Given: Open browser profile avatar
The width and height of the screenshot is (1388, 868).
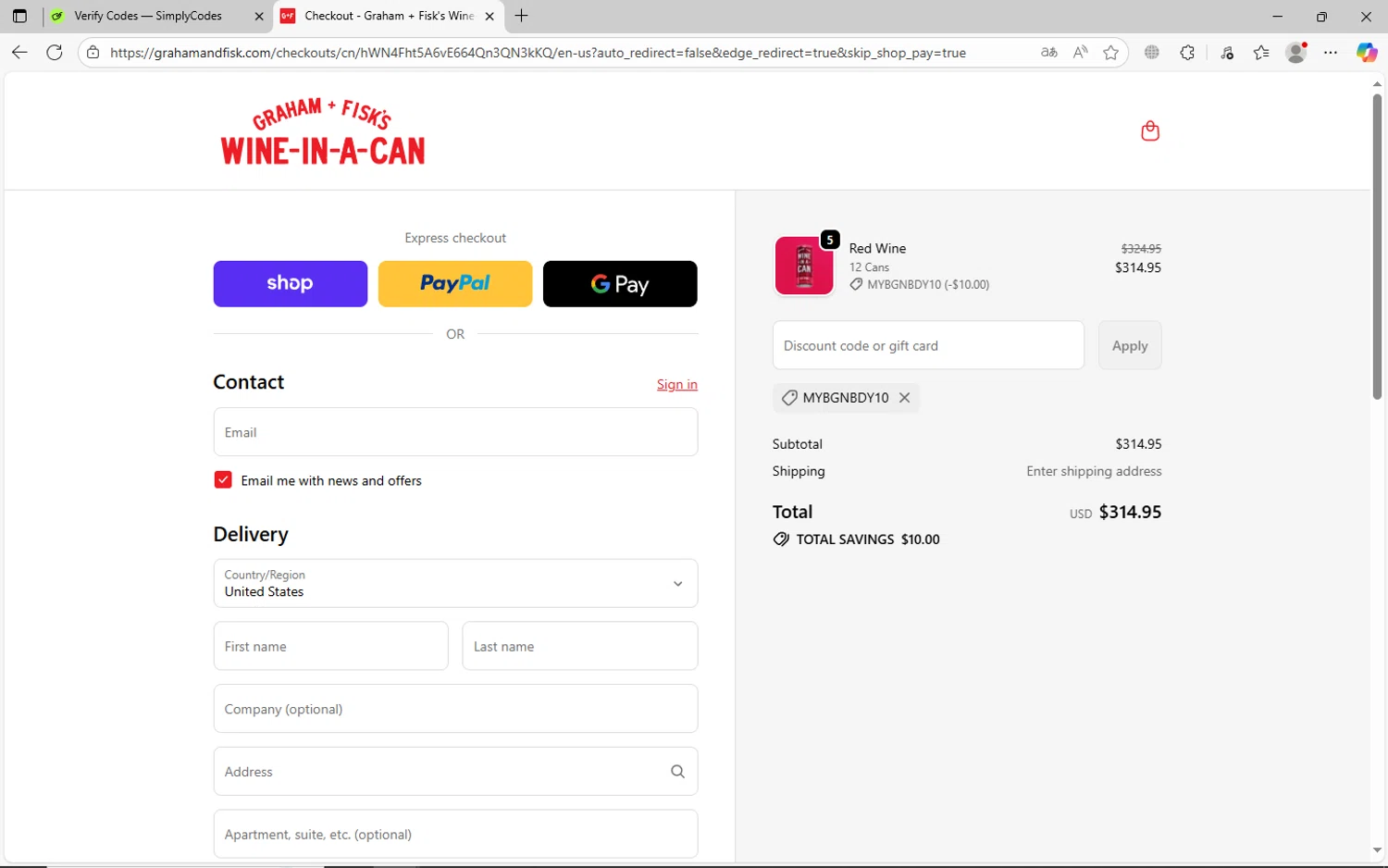Looking at the screenshot, I should click(x=1296, y=53).
